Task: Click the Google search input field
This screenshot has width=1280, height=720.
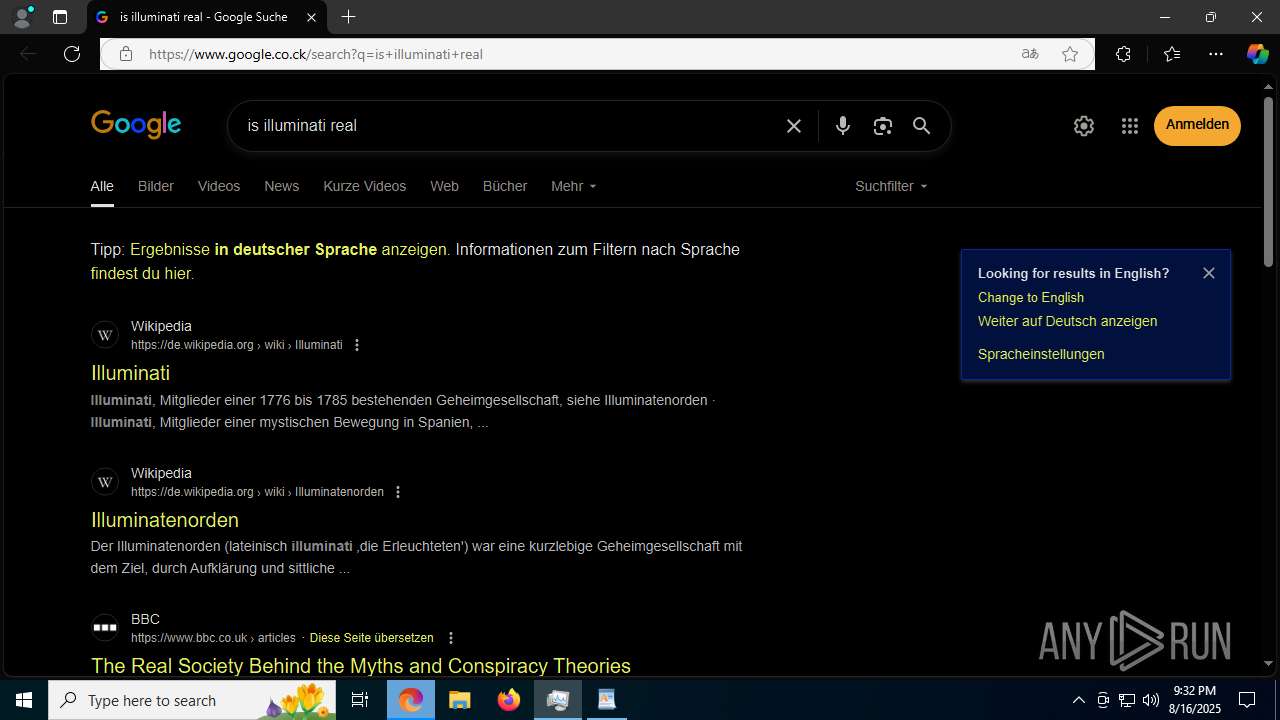Action: (x=510, y=126)
